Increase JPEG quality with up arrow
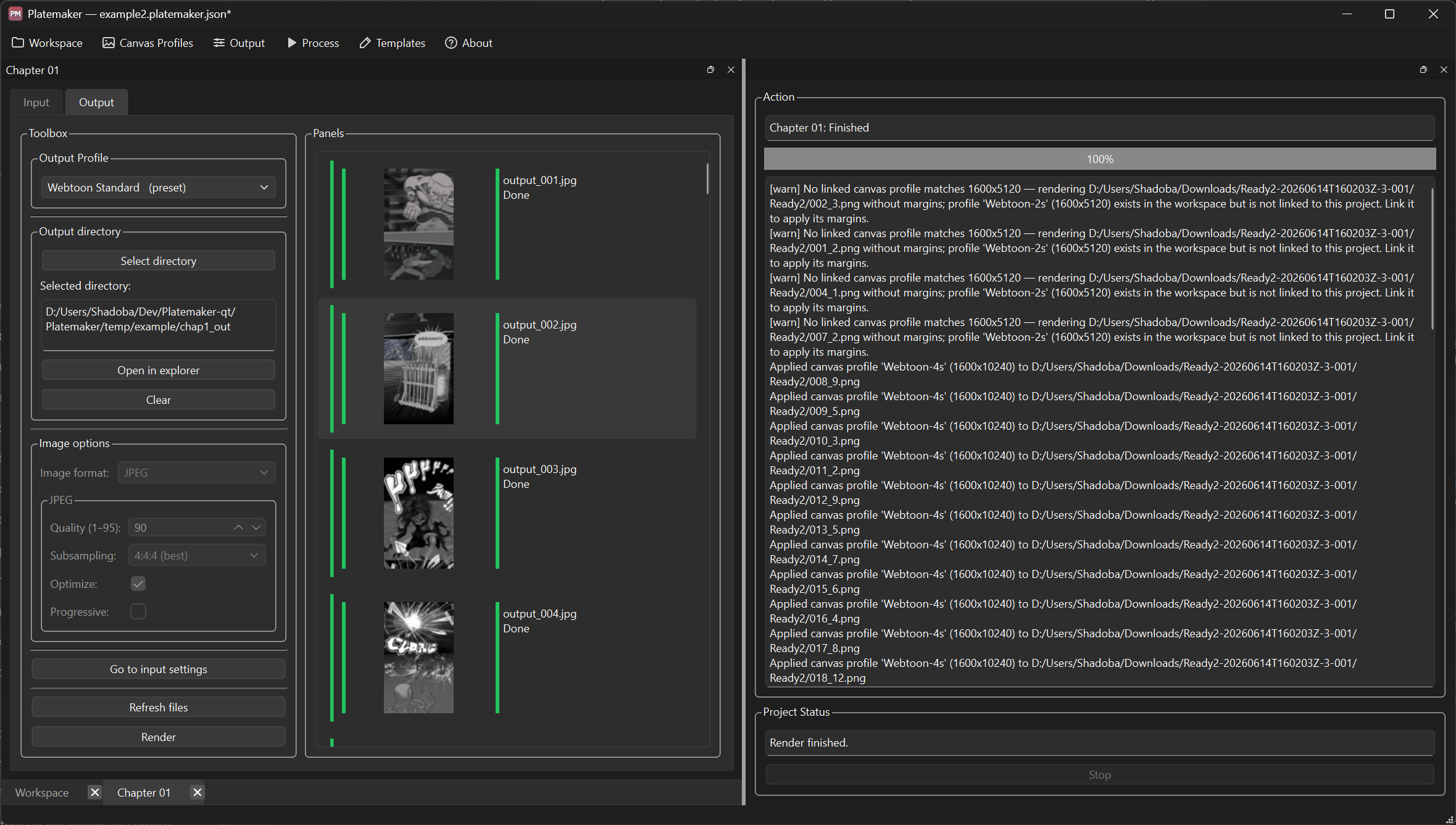Image resolution: width=1456 pixels, height=825 pixels. [x=238, y=527]
